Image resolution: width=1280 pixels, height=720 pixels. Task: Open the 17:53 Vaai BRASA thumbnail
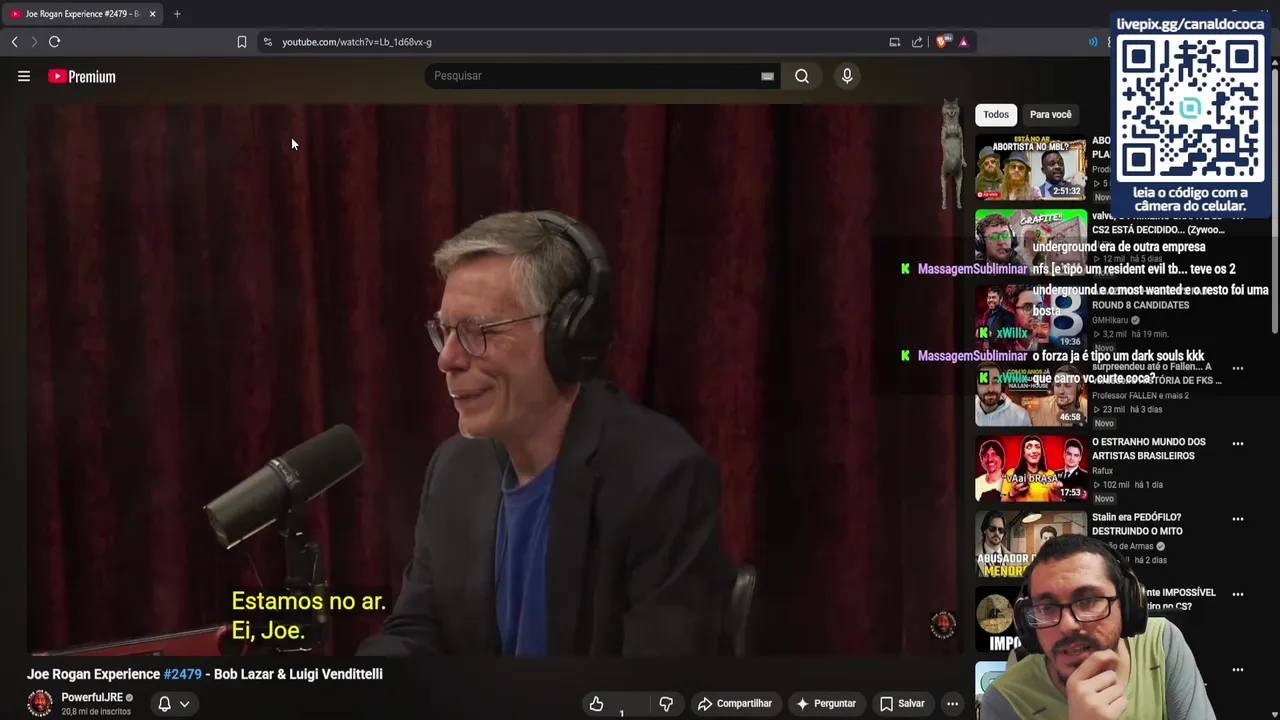click(1031, 469)
